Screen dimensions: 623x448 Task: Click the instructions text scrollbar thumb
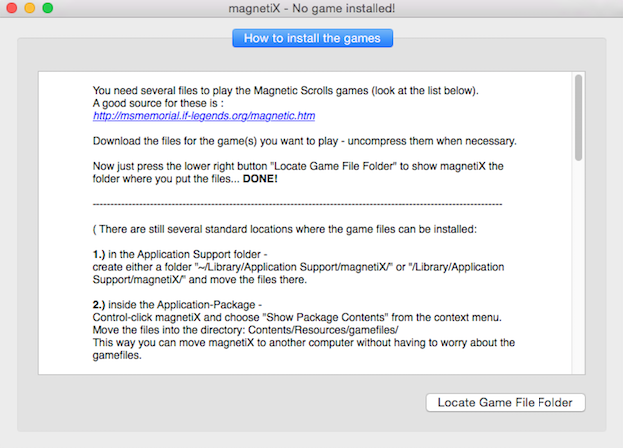(x=578, y=118)
